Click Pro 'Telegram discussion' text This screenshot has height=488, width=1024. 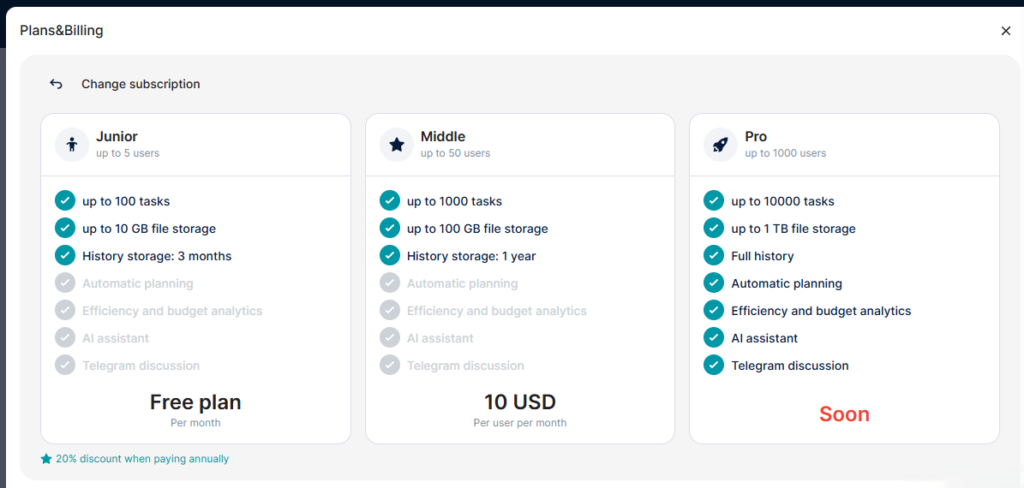coord(790,366)
